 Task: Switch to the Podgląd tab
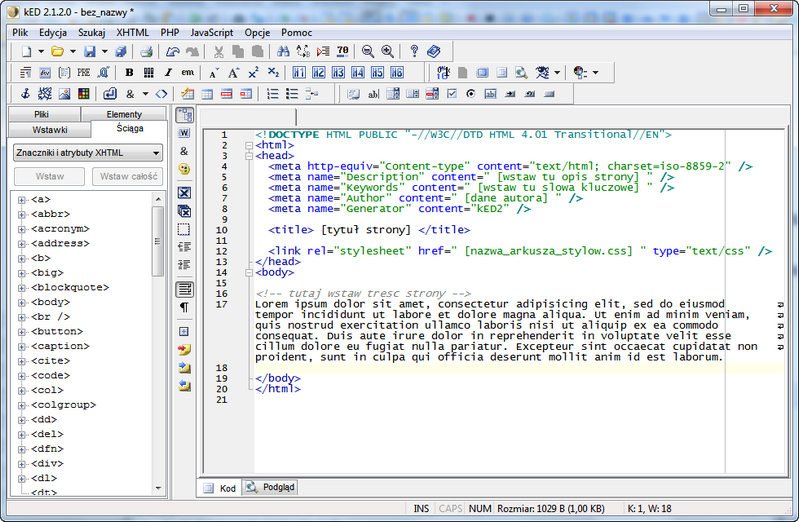click(x=272, y=488)
